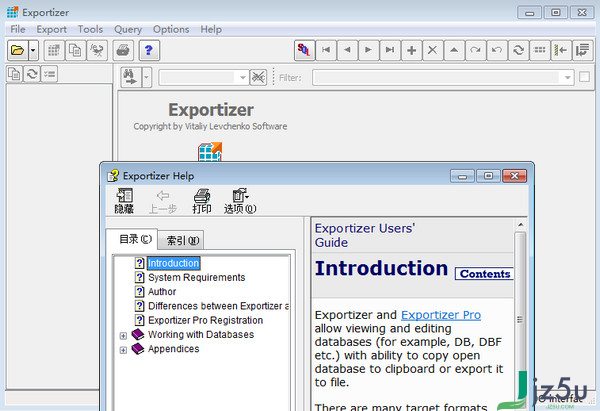Switch to the Index (索引) tab
Image resolution: width=600 pixels, height=411 pixels.
tap(181, 241)
